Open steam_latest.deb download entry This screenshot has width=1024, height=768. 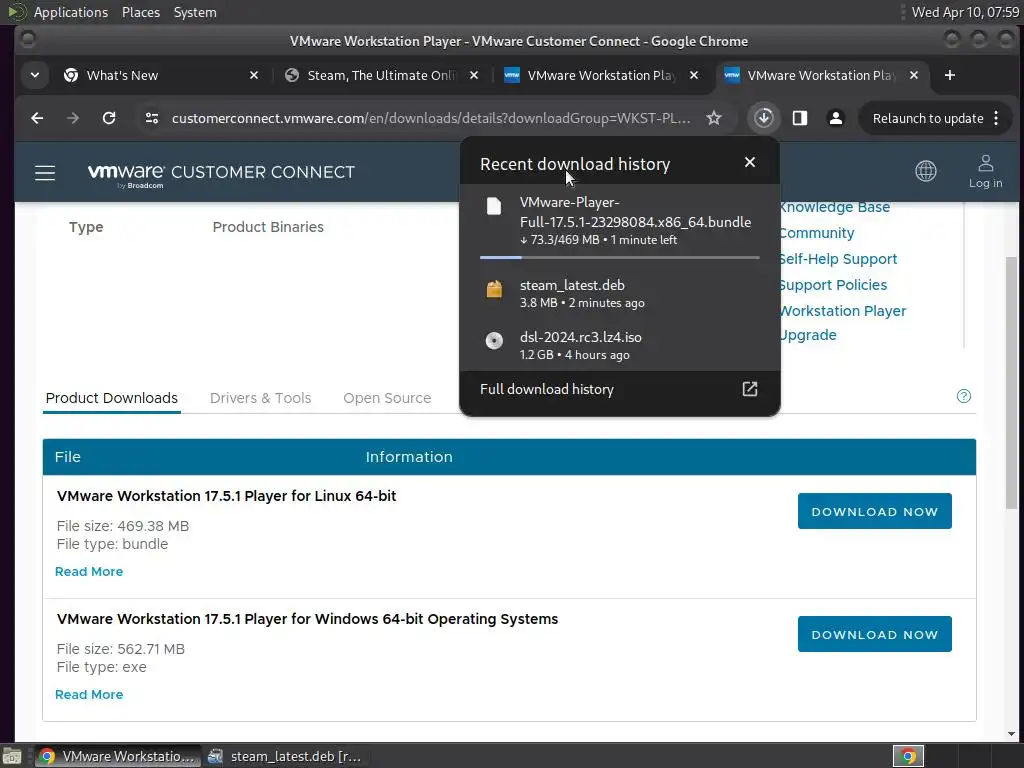click(620, 293)
